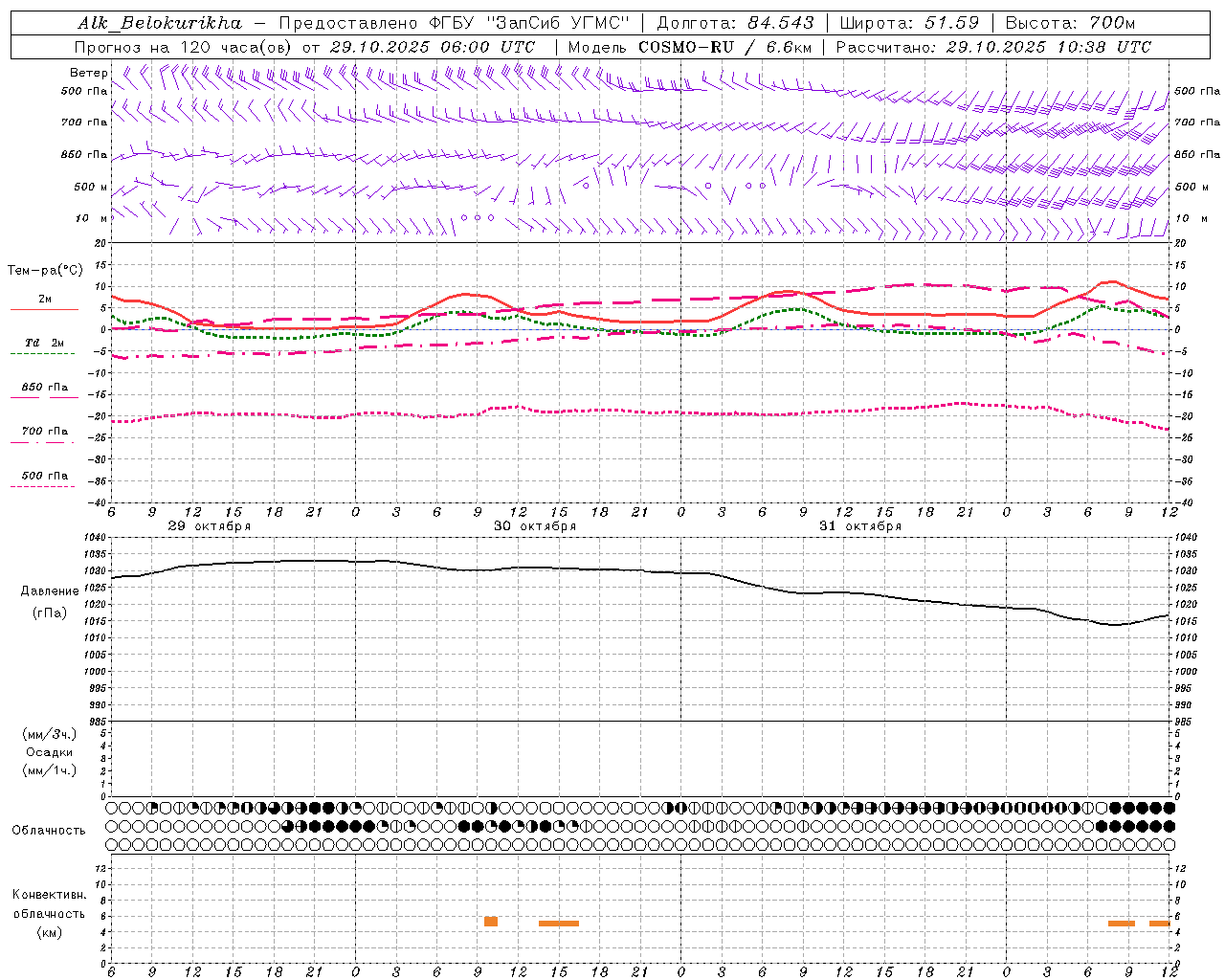Viewport: 1225px width, 980px height.
Task: Click the Td 2м legend label
Action: [45, 343]
